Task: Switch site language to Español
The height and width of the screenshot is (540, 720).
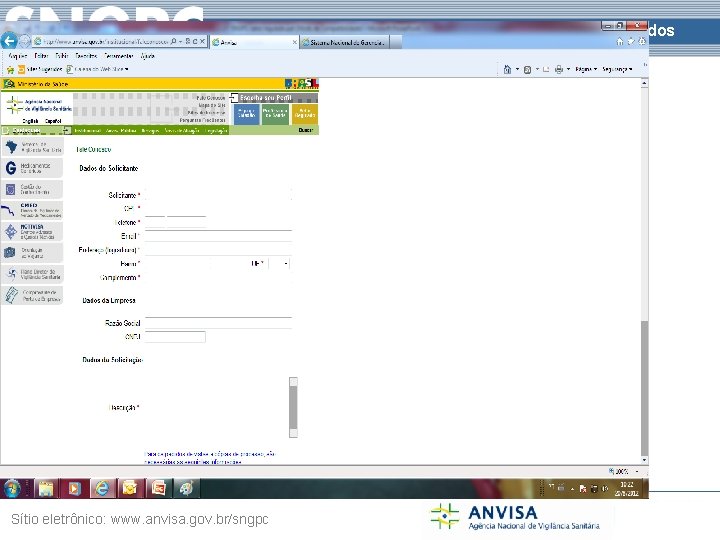Action: coord(53,121)
